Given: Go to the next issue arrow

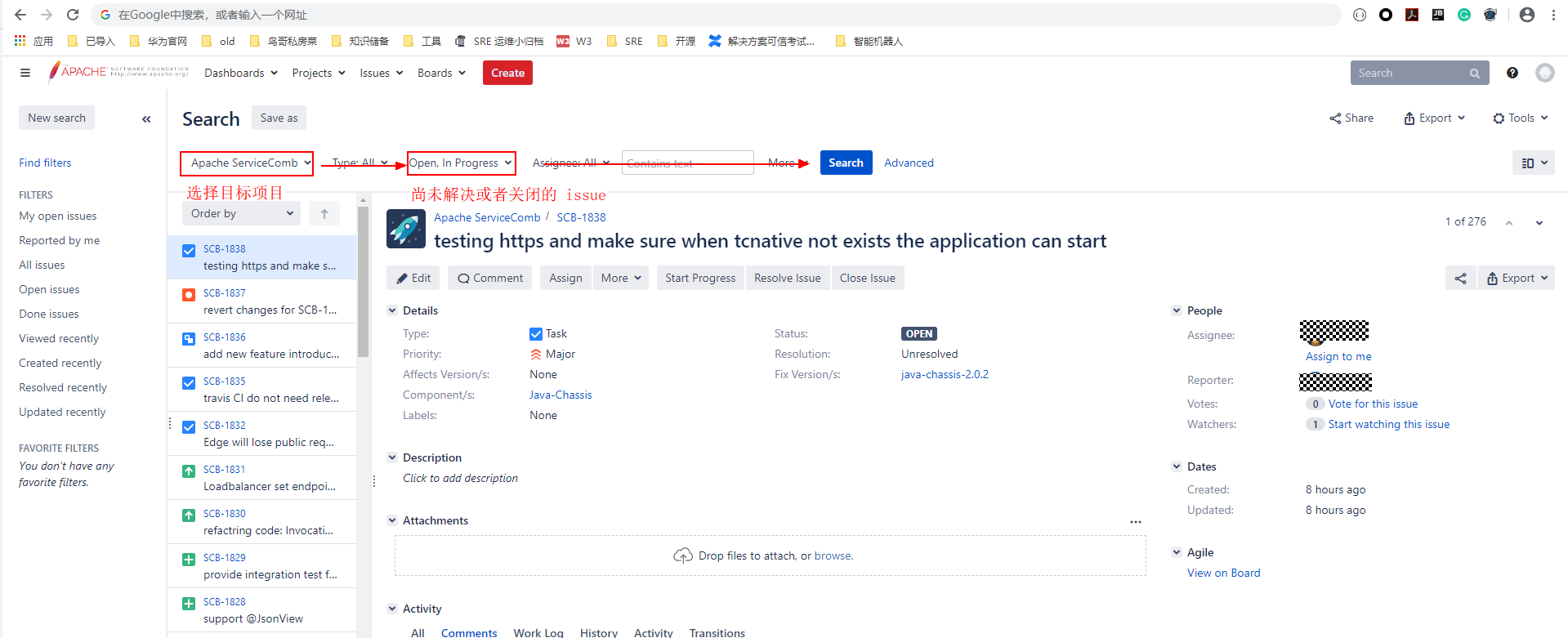Looking at the screenshot, I should click(1539, 223).
